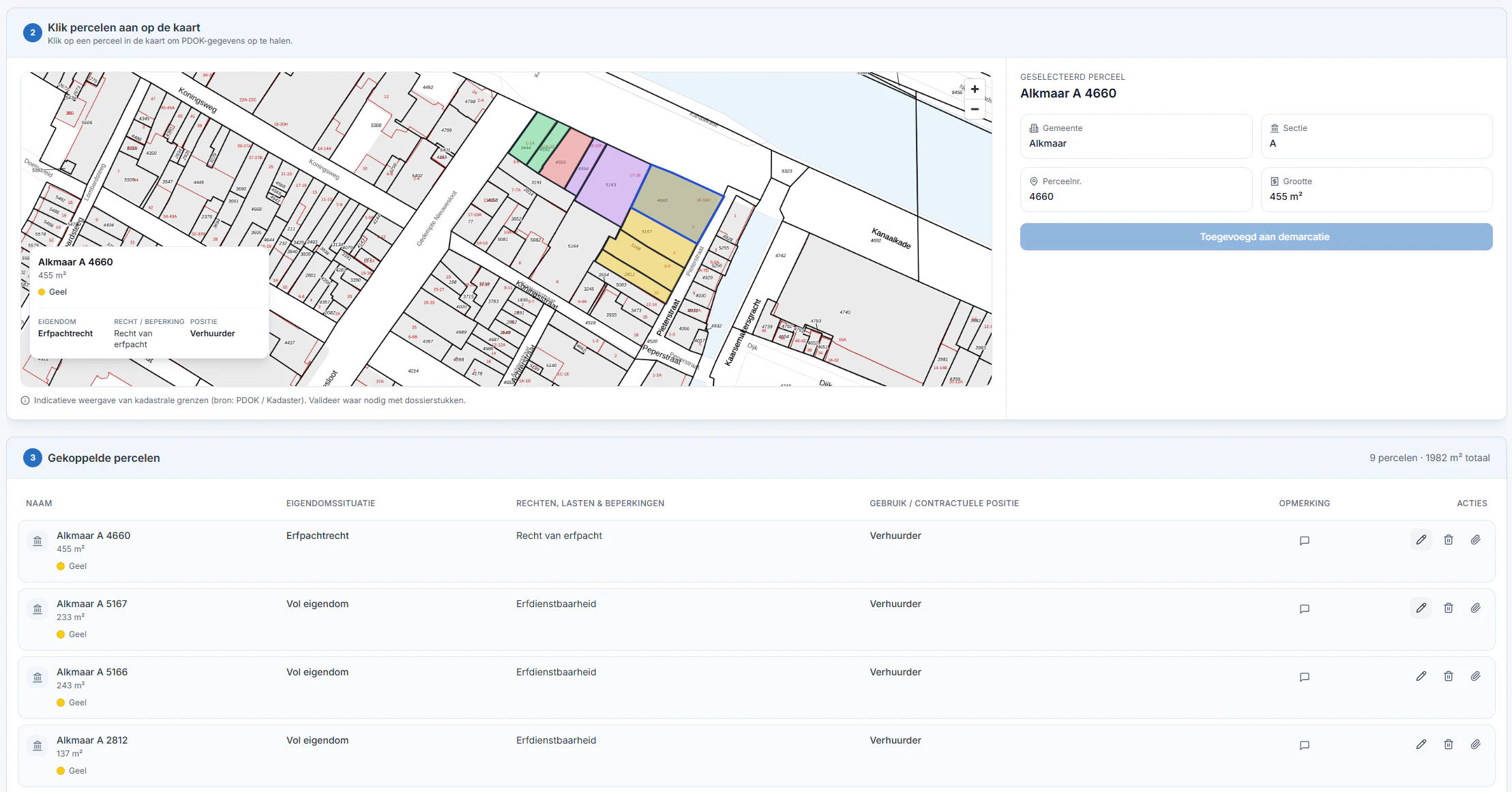Delete the Alkmaar A 5166 parcel row

[1449, 676]
